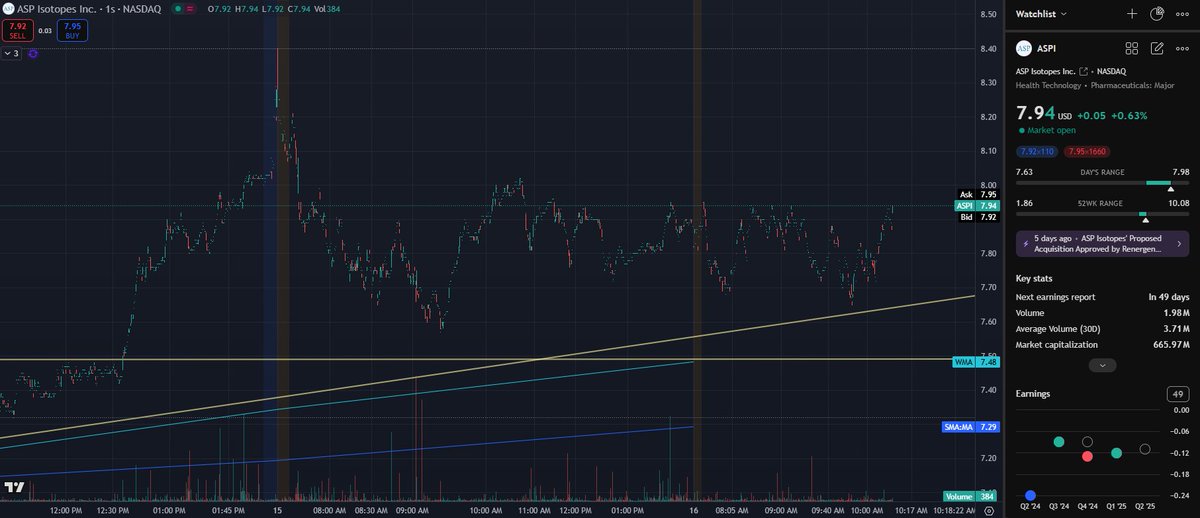Open the ASPI details three-dots menu
The width and height of the screenshot is (1200, 518).
click(1183, 48)
